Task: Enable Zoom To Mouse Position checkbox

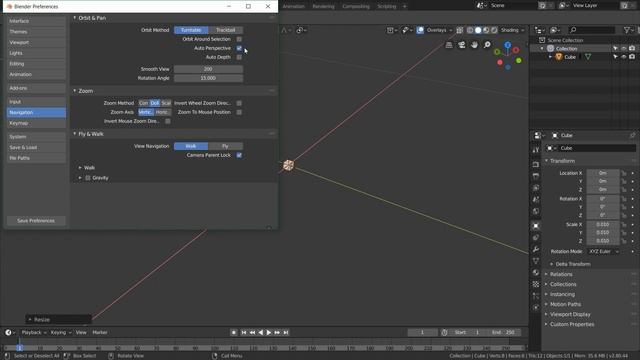Action: pyautogui.click(x=239, y=112)
